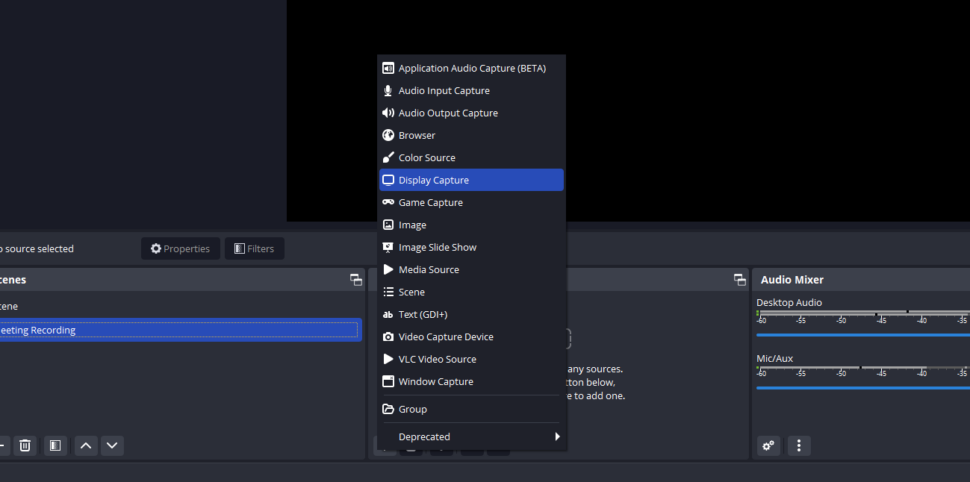Delete the selected scene with trash icon
The image size is (970, 482).
coord(26,445)
